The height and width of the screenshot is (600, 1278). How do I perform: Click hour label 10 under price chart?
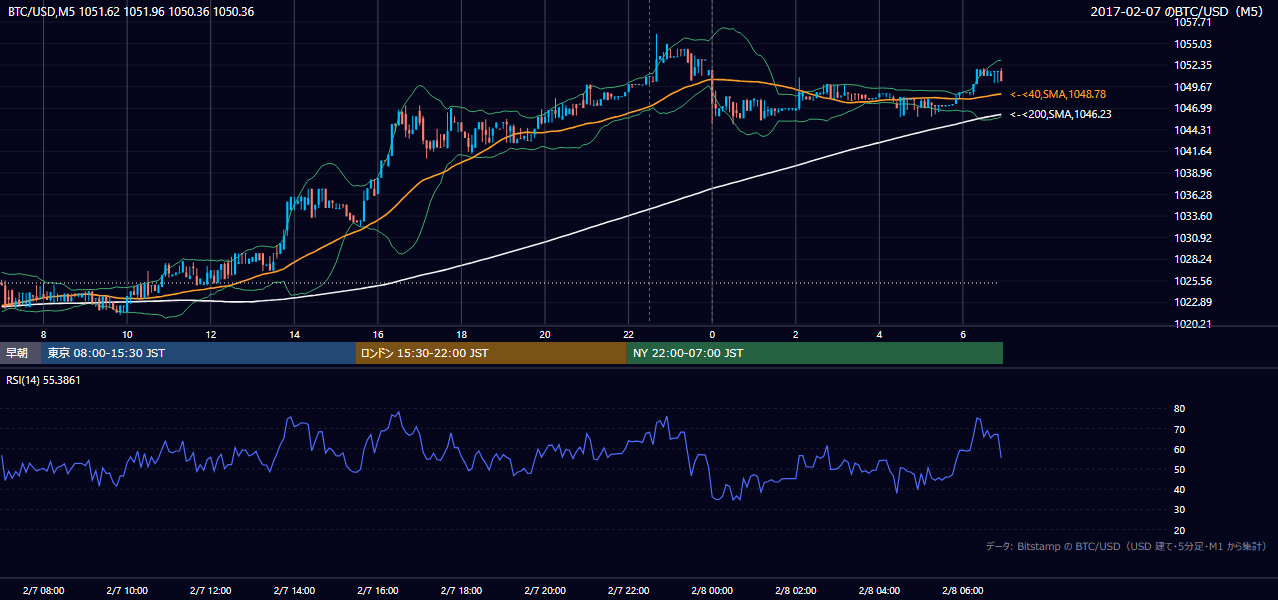(127, 334)
